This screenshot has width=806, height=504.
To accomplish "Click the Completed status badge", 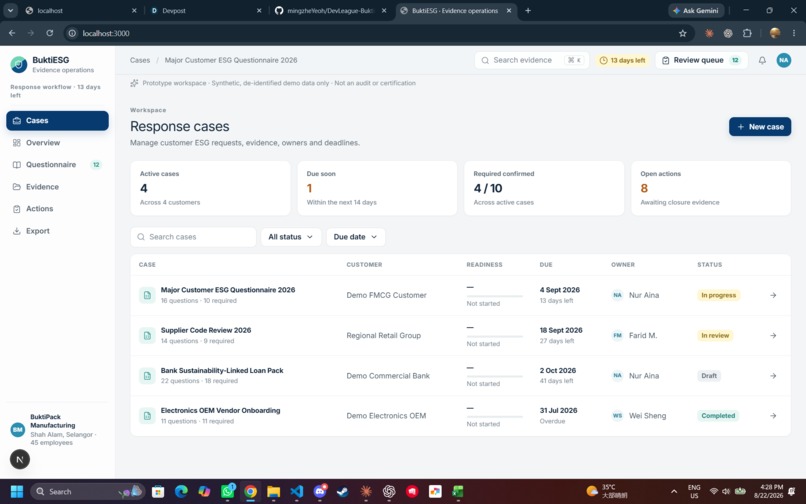I will click(718, 416).
